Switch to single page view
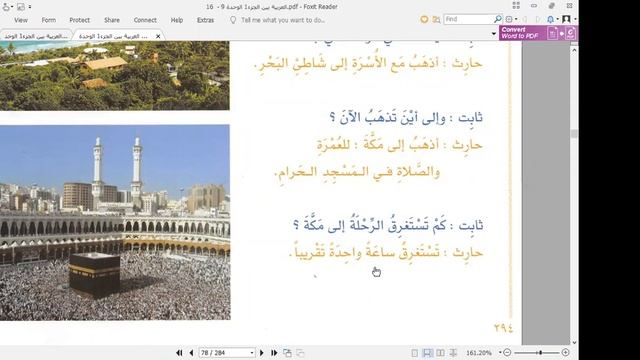Screen dimensions: 640x360 (415, 353)
